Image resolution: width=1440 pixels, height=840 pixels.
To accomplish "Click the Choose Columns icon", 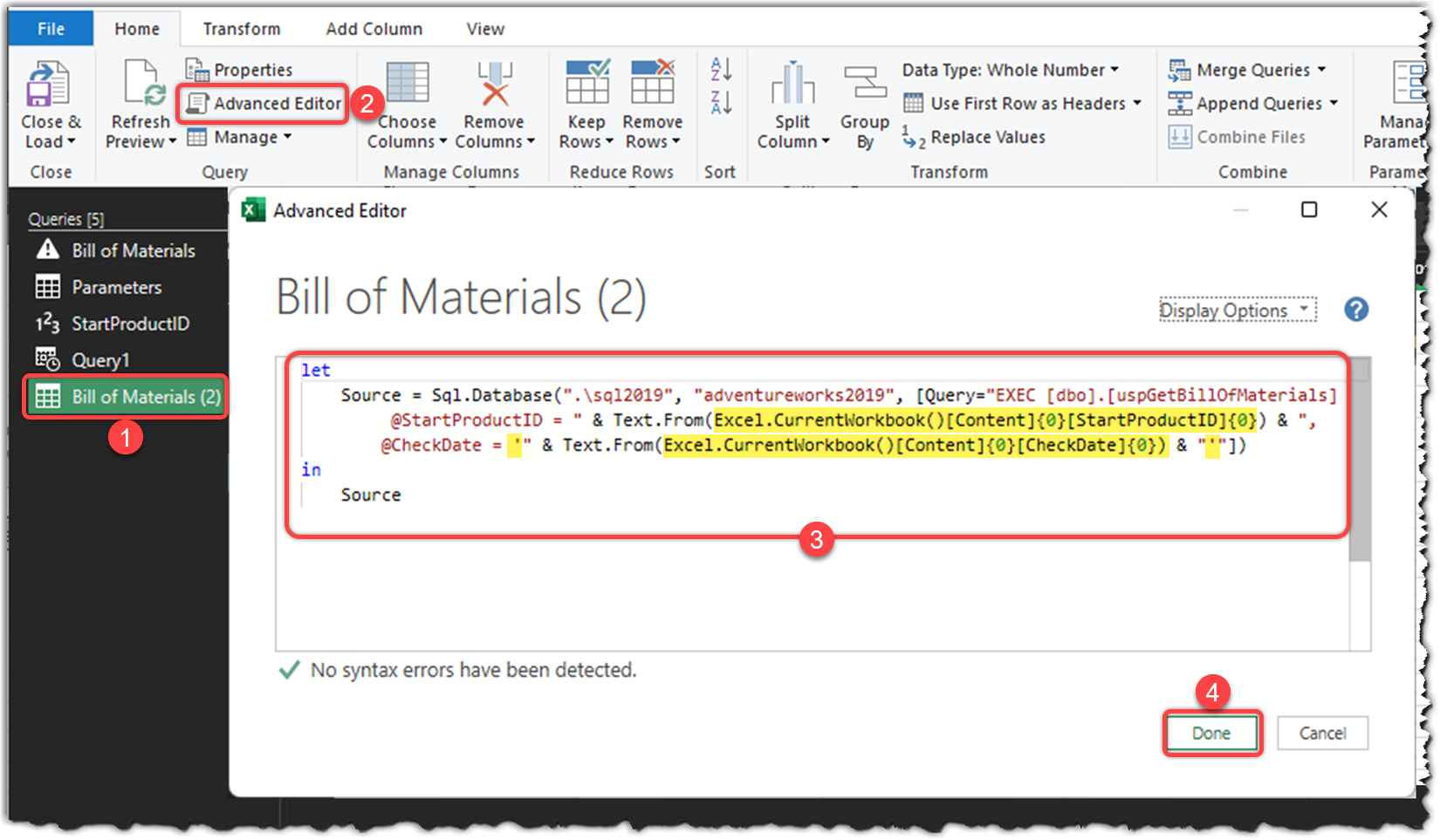I will [407, 85].
